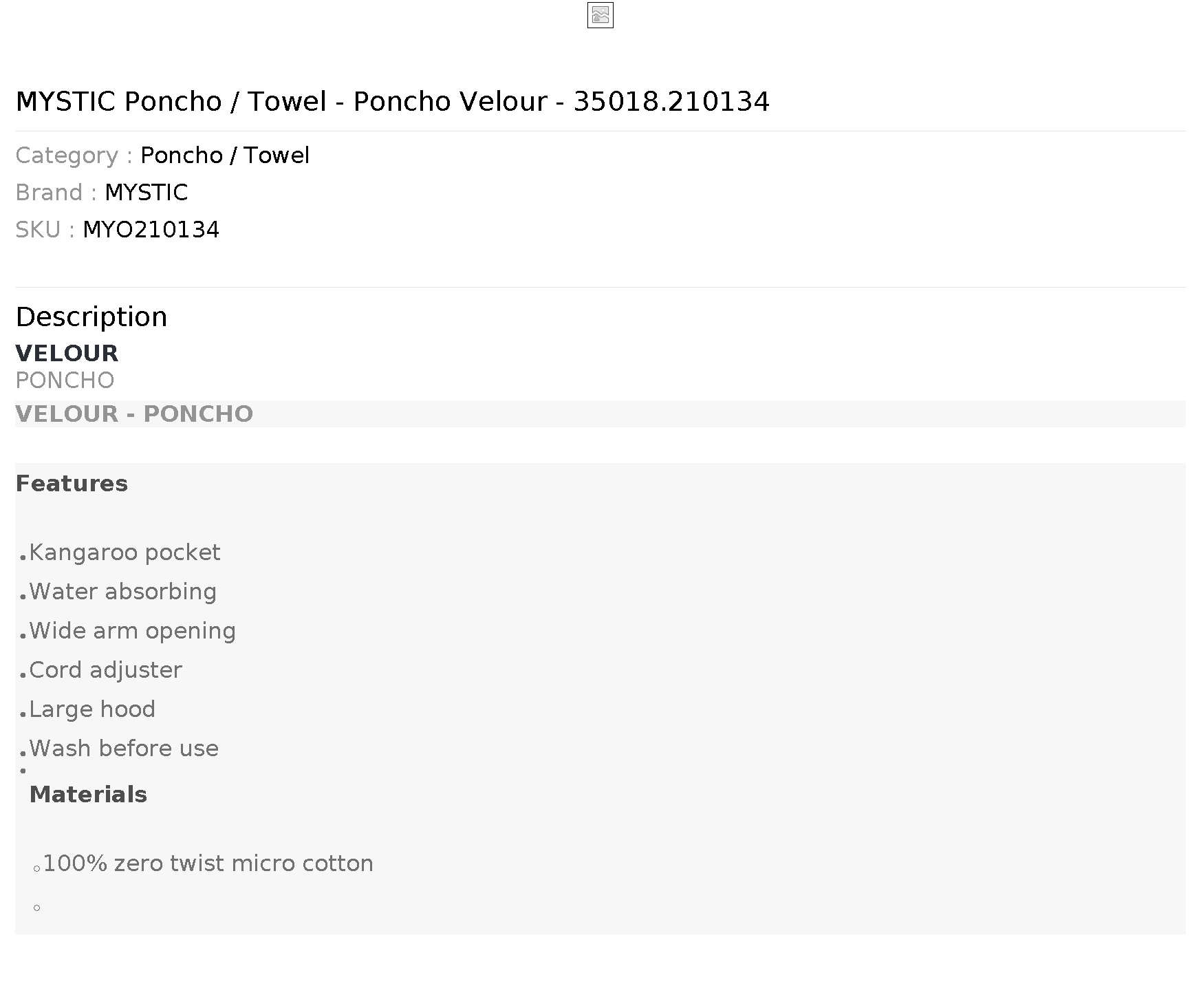The height and width of the screenshot is (1008, 1201).
Task: Select the SKU value MYO210134
Action: click(x=151, y=230)
